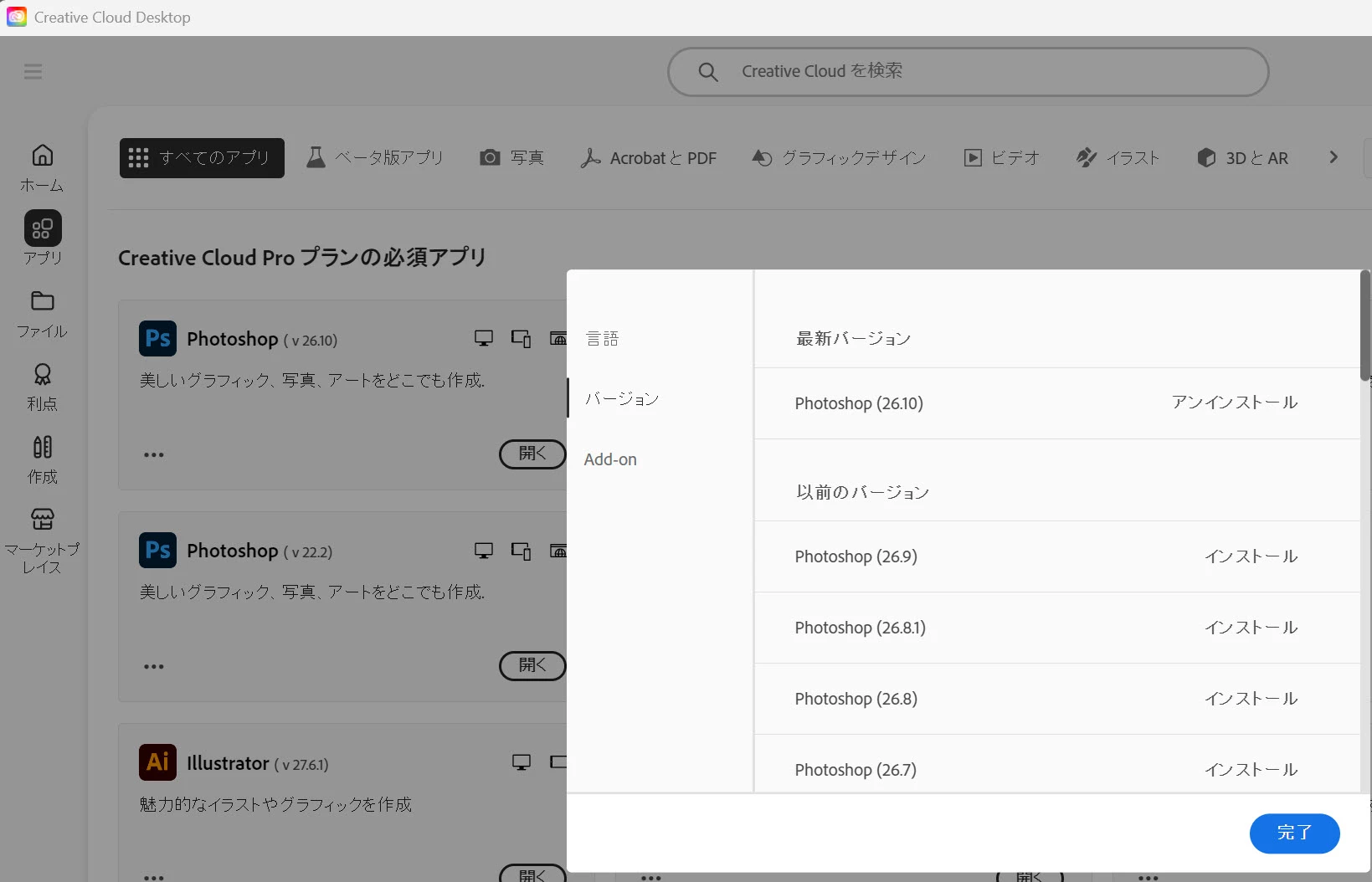The image size is (1372, 882).
Task: Switch to ベータ版アプリ tab
Action: (x=375, y=157)
